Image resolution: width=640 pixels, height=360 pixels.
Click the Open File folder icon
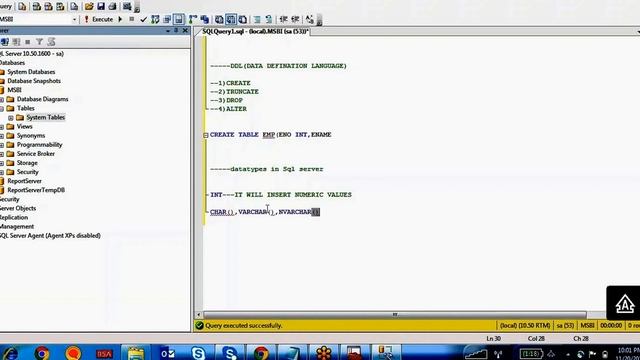pyautogui.click(x=89, y=7)
